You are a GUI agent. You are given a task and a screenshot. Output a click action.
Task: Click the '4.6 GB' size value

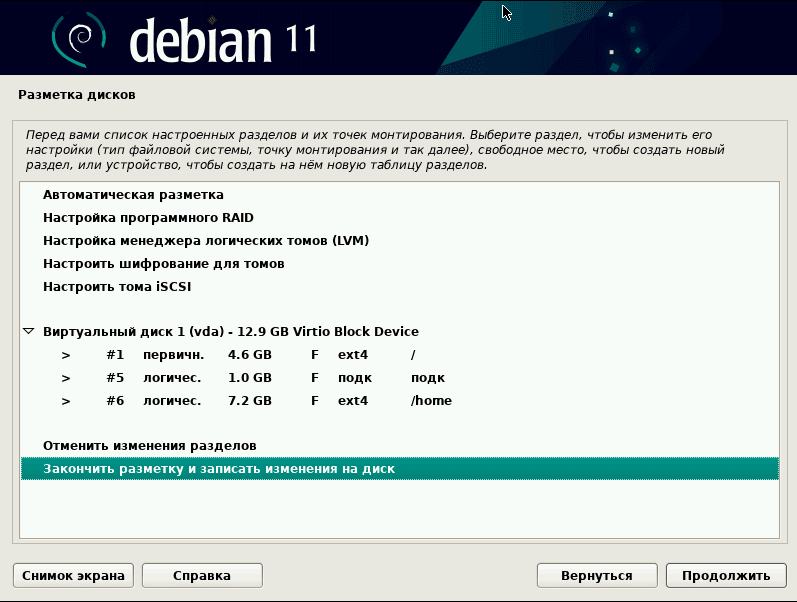pyautogui.click(x=250, y=354)
